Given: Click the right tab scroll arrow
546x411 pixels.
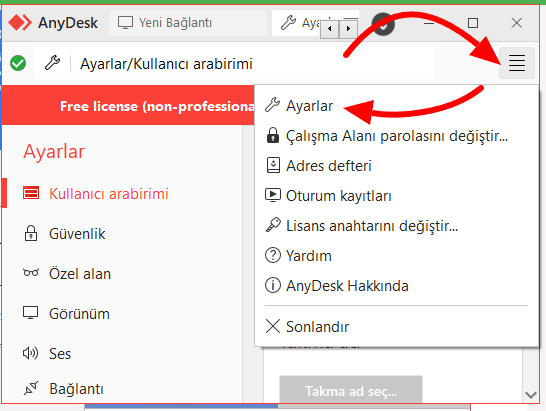Looking at the screenshot, I should pos(348,29).
